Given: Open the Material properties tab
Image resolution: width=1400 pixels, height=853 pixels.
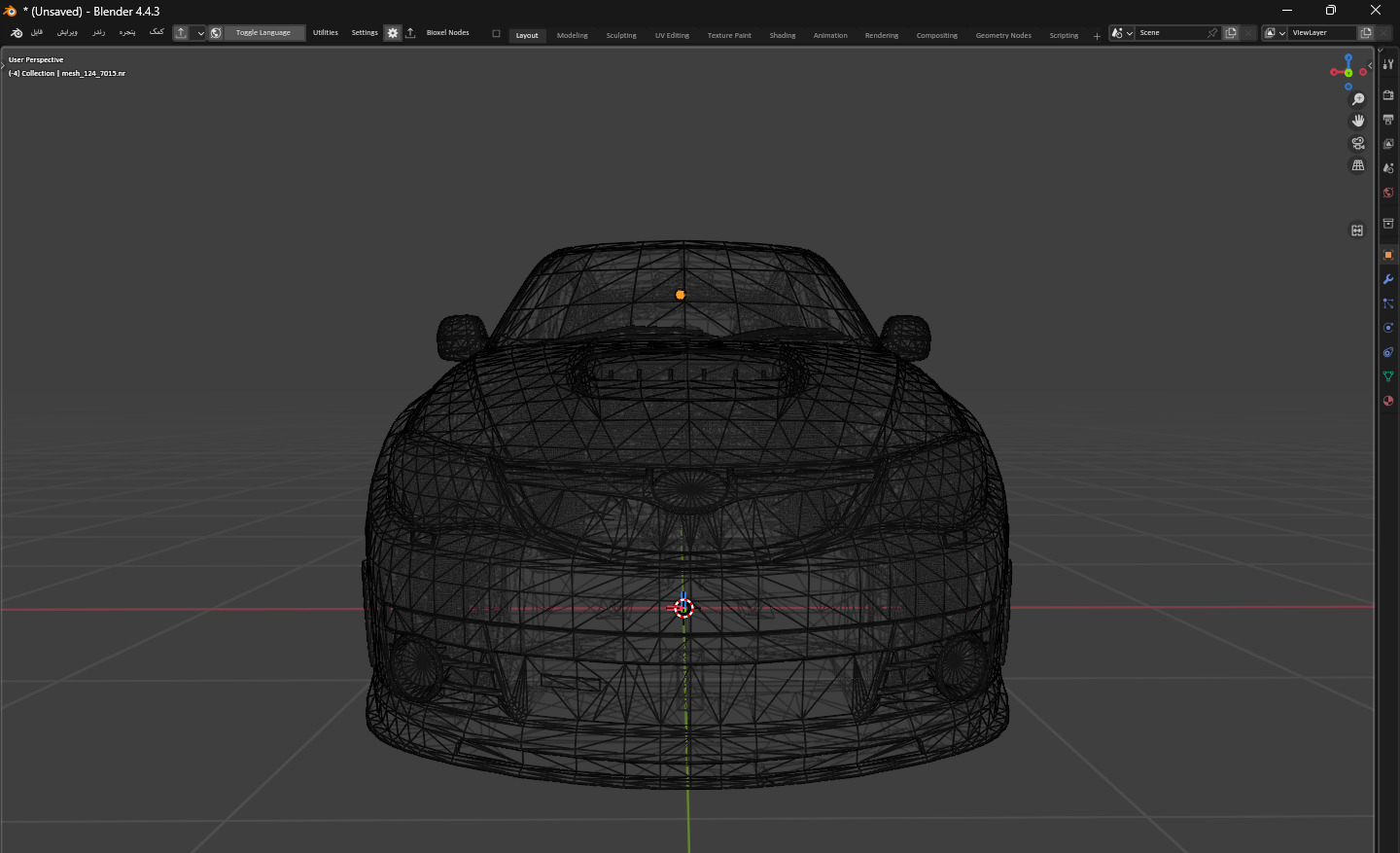Looking at the screenshot, I should click(x=1388, y=401).
